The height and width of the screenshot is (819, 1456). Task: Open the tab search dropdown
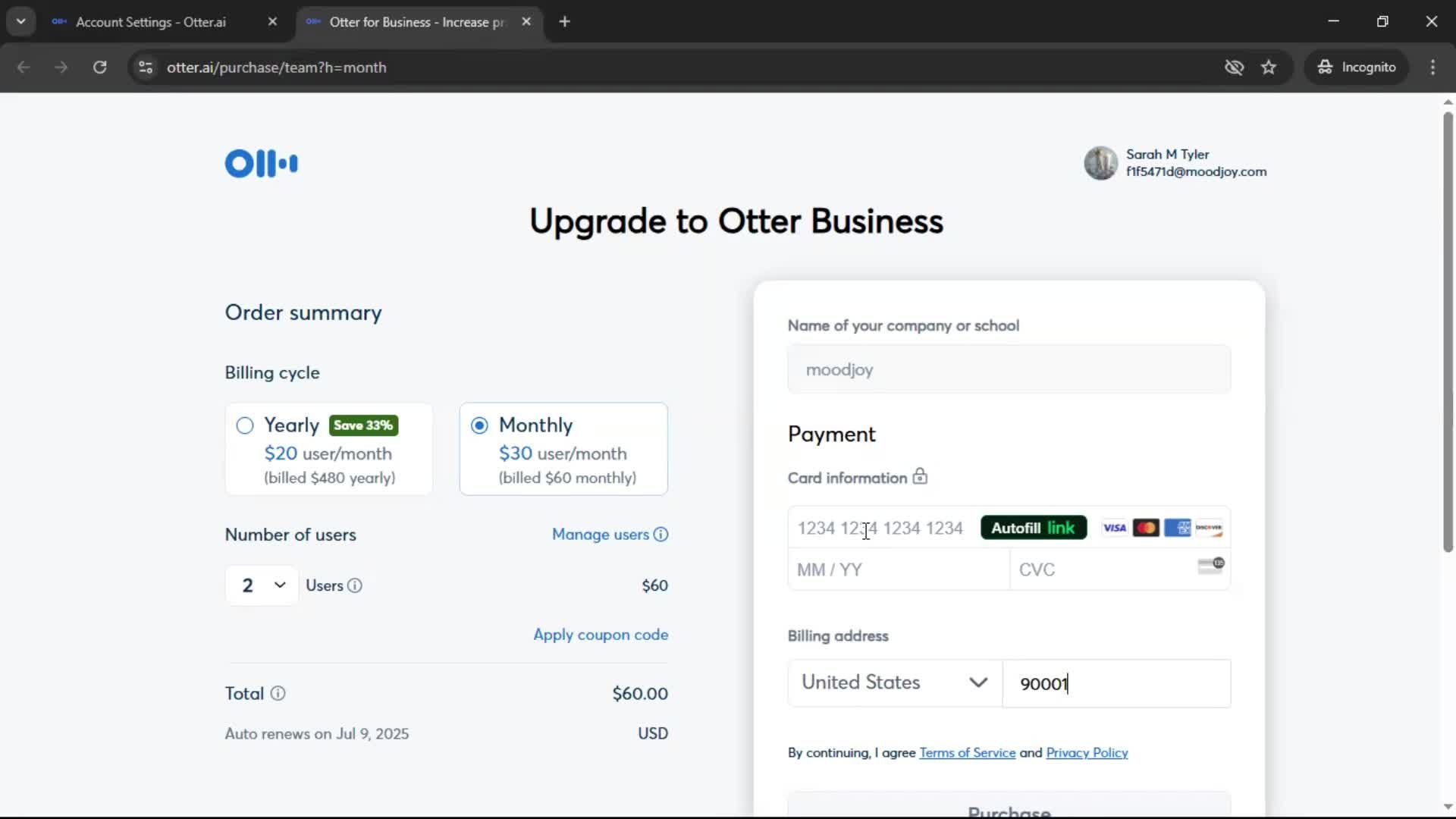pyautogui.click(x=21, y=22)
